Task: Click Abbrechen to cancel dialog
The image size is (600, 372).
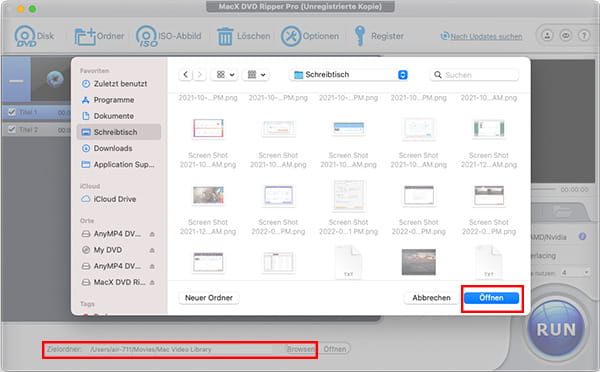Action: tap(431, 298)
